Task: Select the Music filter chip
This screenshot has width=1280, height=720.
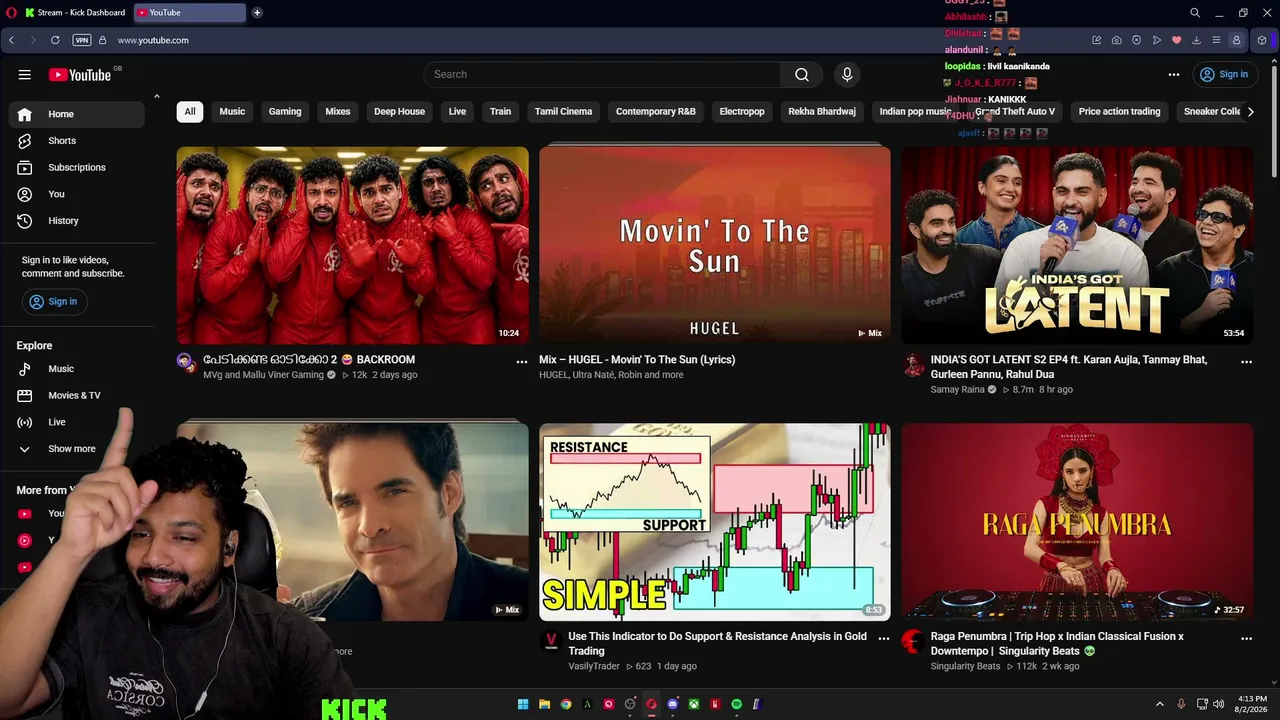Action: pos(232,112)
